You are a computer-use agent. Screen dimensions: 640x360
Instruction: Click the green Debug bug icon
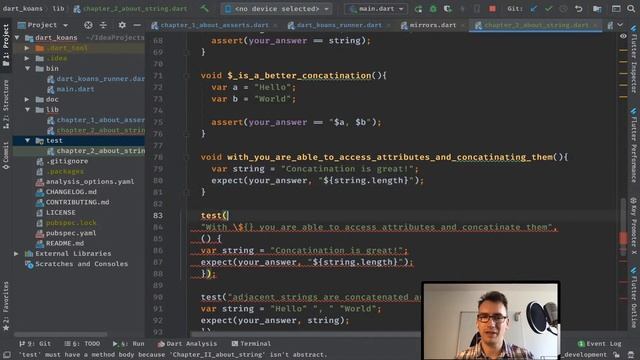click(x=433, y=9)
